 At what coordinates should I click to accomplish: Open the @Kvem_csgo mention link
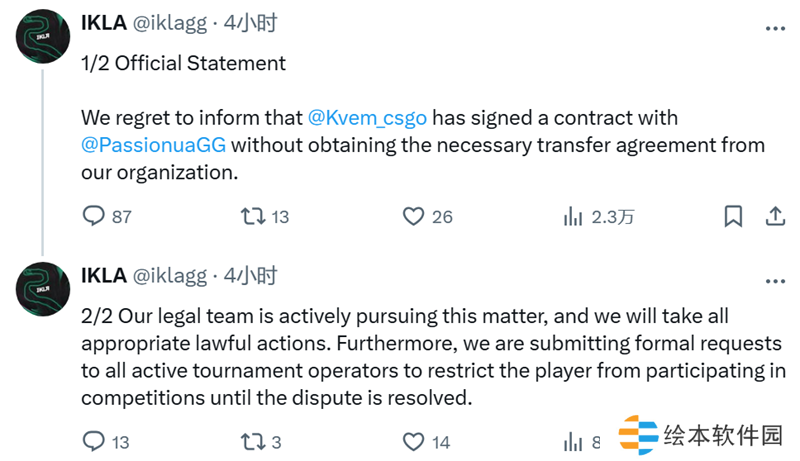click(x=367, y=117)
